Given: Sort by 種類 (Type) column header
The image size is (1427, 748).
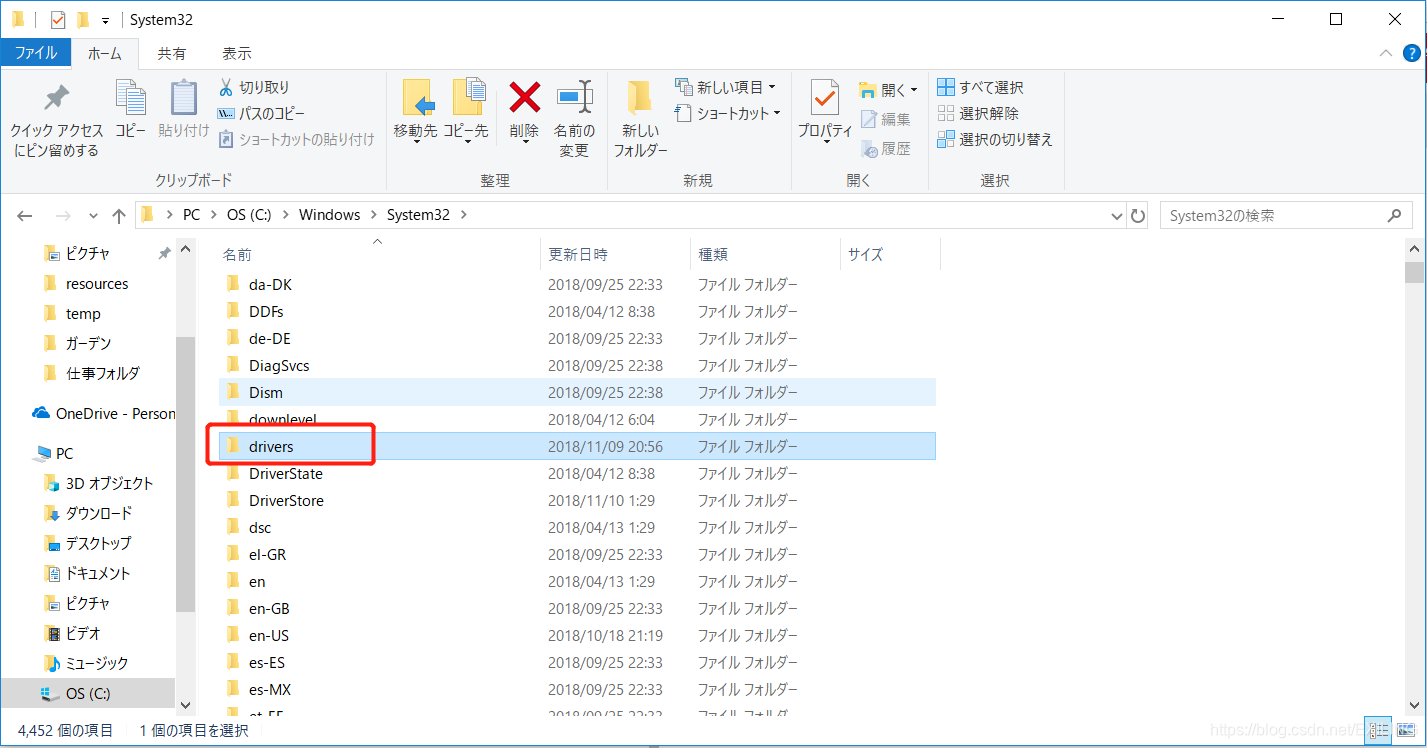Looking at the screenshot, I should click(x=765, y=254).
